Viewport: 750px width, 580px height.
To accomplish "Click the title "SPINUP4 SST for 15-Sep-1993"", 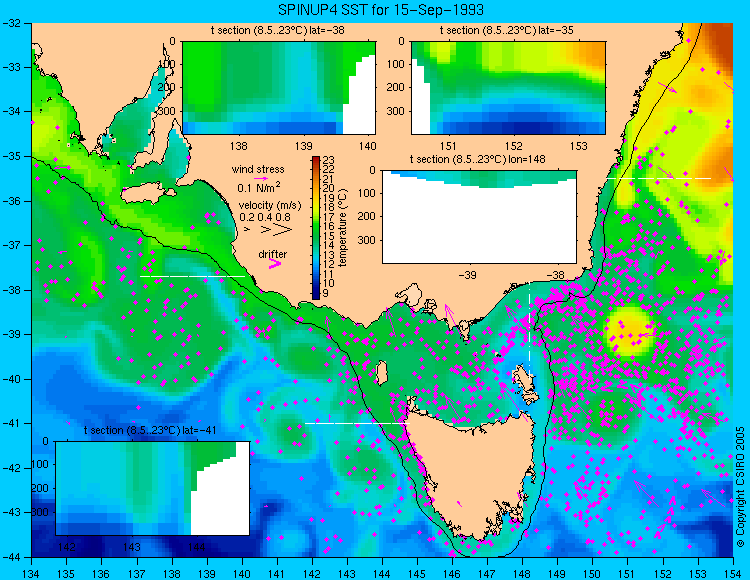I will coord(381,10).
